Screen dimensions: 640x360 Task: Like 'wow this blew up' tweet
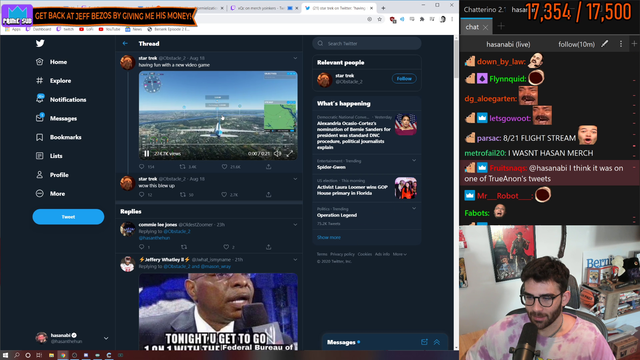[224, 195]
